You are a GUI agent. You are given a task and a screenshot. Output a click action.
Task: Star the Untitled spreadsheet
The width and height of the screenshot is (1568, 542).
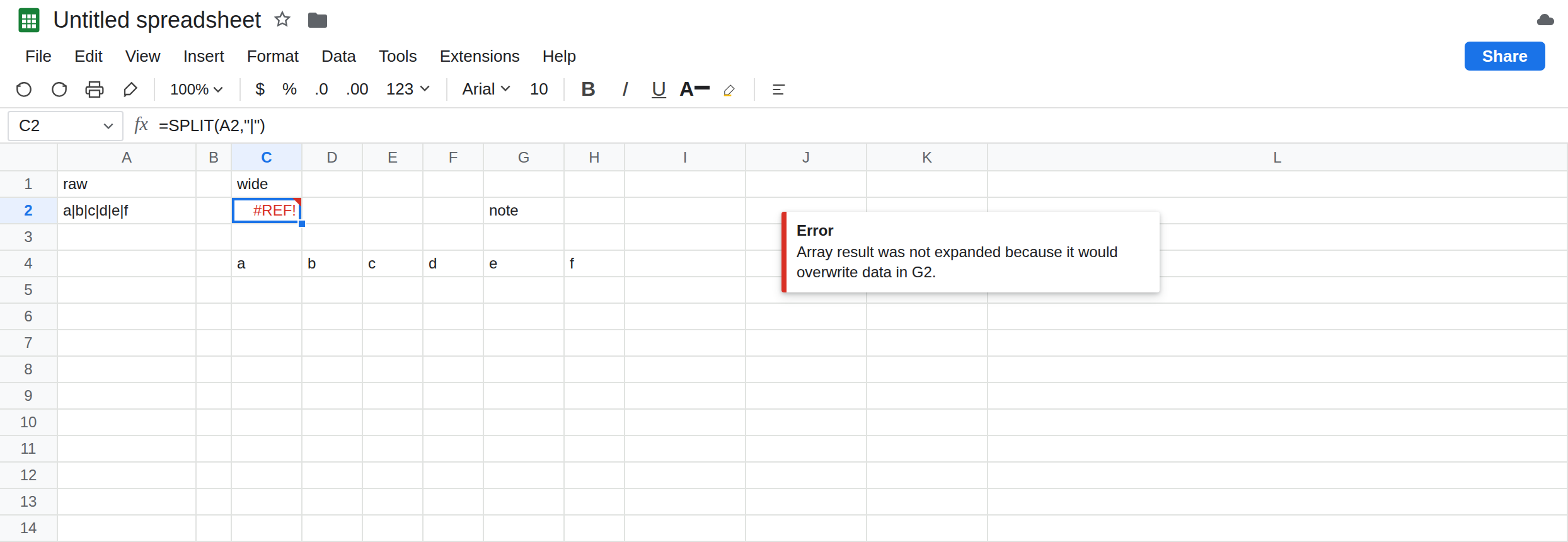[282, 20]
